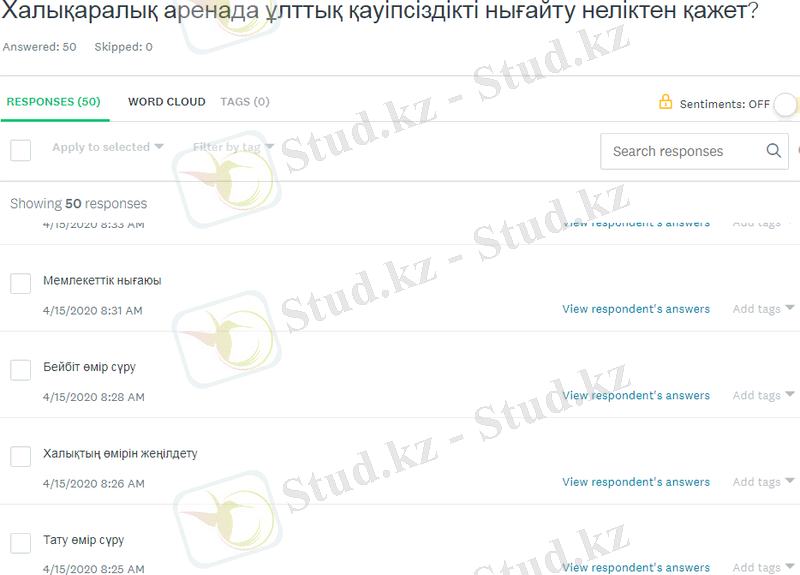Viewport: 800px width, 575px height.
Task: Click the 'Халықтың өмірін жеңілдету' response text
Action: [x=120, y=454]
